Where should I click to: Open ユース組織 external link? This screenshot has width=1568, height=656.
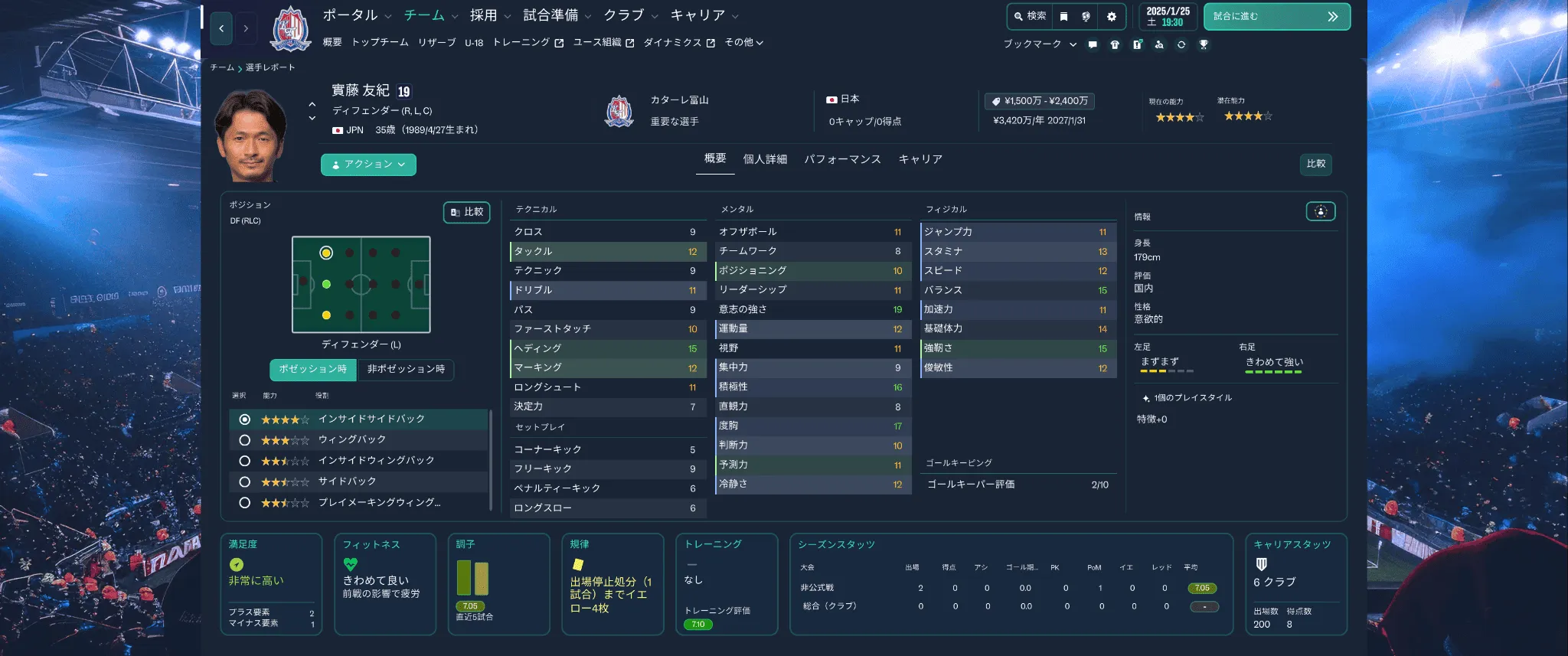tap(604, 43)
